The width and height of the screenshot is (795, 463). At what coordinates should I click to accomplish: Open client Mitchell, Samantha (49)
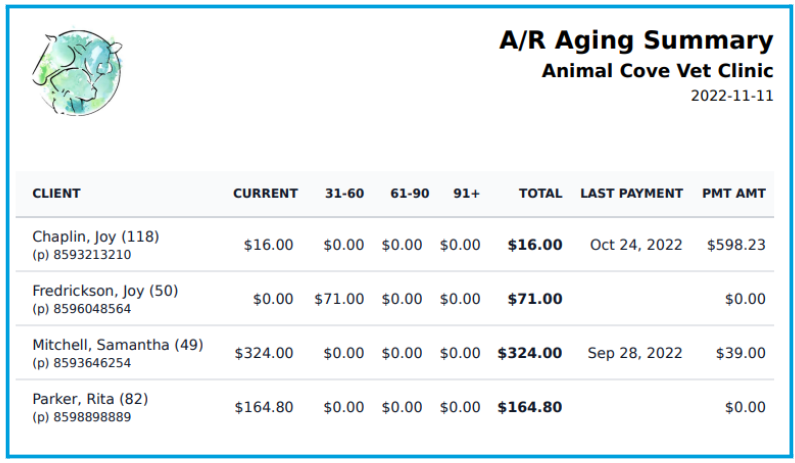point(118,345)
